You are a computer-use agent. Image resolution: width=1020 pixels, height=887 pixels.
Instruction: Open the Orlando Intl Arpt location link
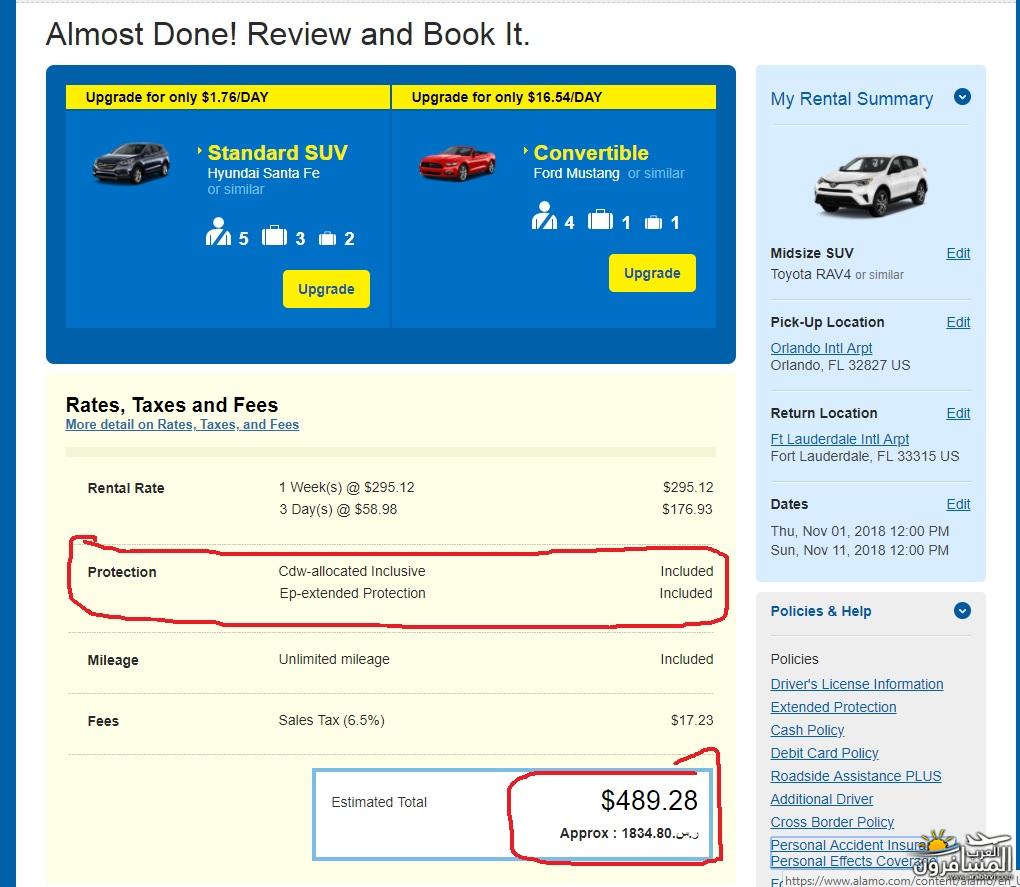tap(821, 348)
